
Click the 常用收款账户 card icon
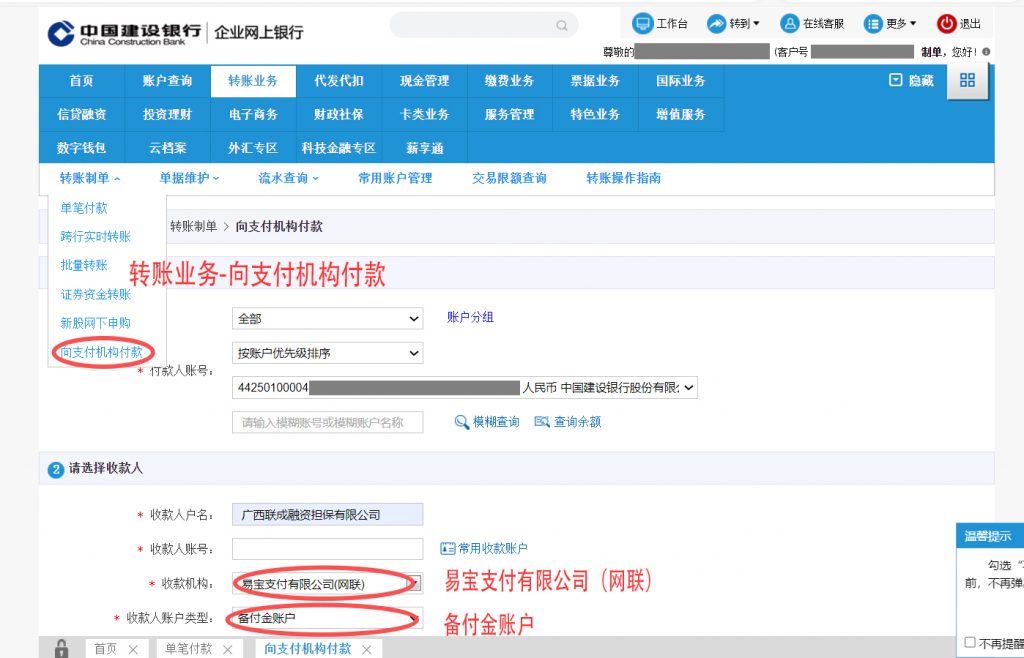click(x=447, y=548)
